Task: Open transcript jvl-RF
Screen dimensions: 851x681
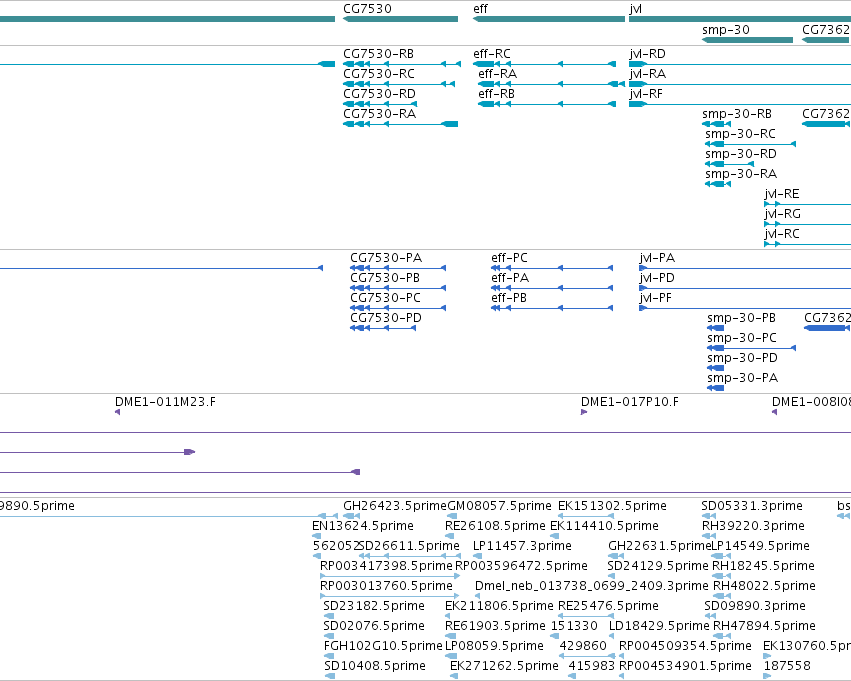Action: point(646,94)
